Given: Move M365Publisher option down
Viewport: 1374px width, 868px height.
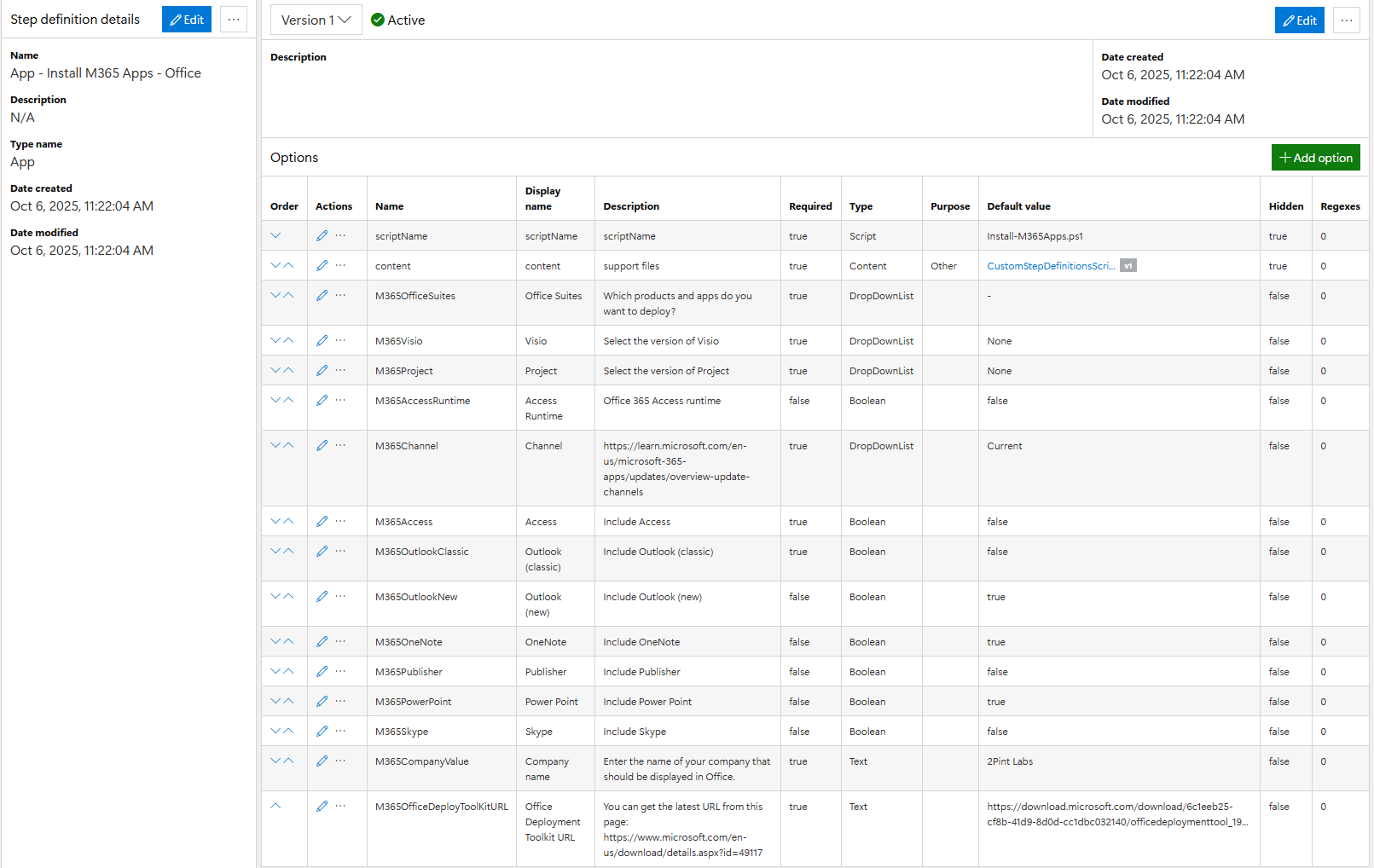Looking at the screenshot, I should [x=275, y=671].
